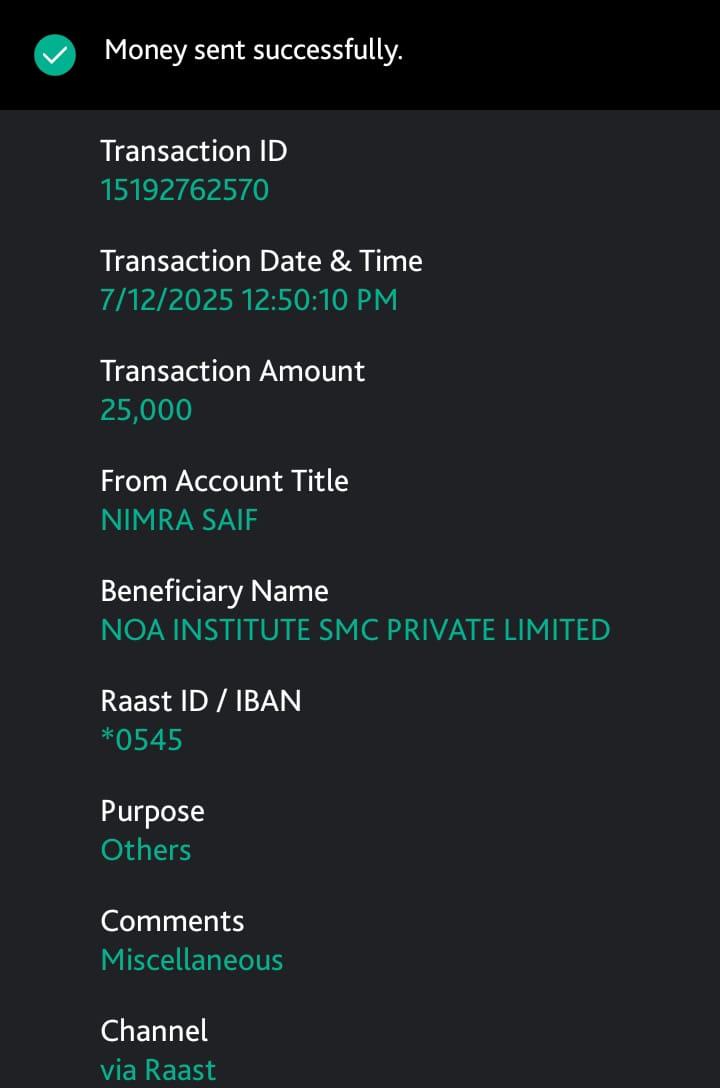The height and width of the screenshot is (1088, 720).
Task: Select NOA INSTITUTE SMC PRIVATE LIMITED text
Action: click(x=355, y=630)
